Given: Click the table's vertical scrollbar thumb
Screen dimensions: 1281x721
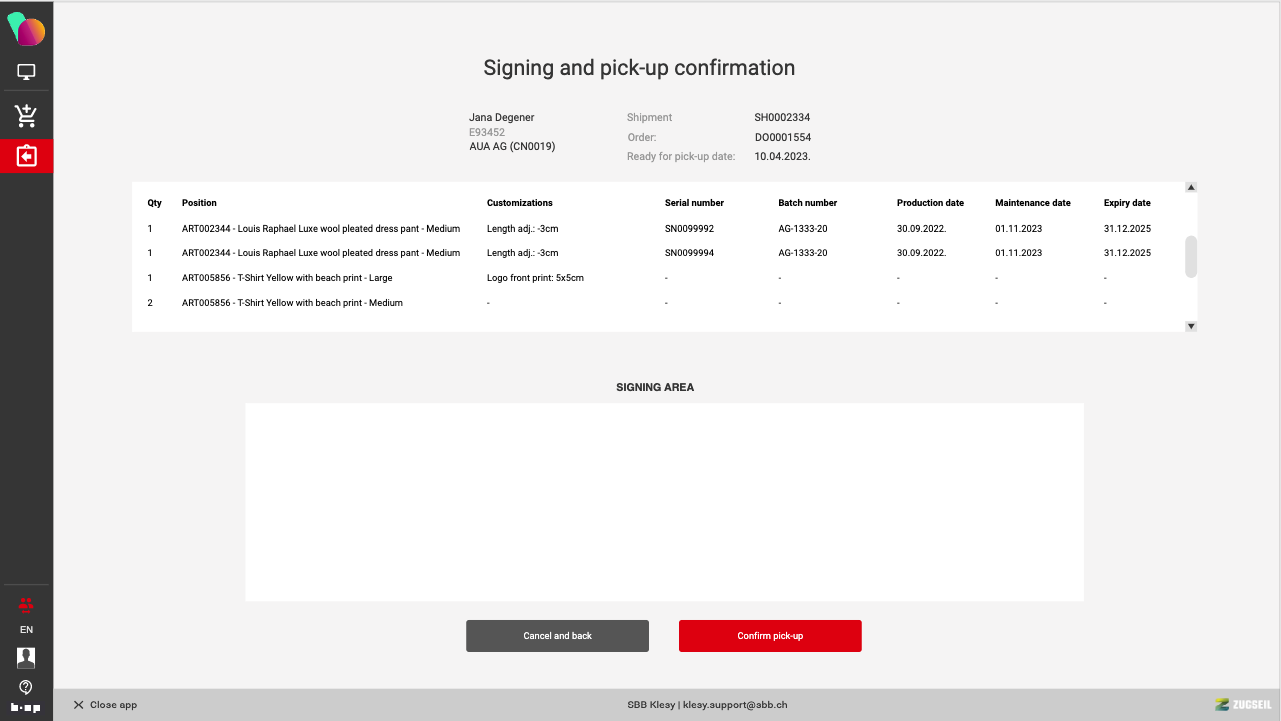Looking at the screenshot, I should pyautogui.click(x=1191, y=257).
